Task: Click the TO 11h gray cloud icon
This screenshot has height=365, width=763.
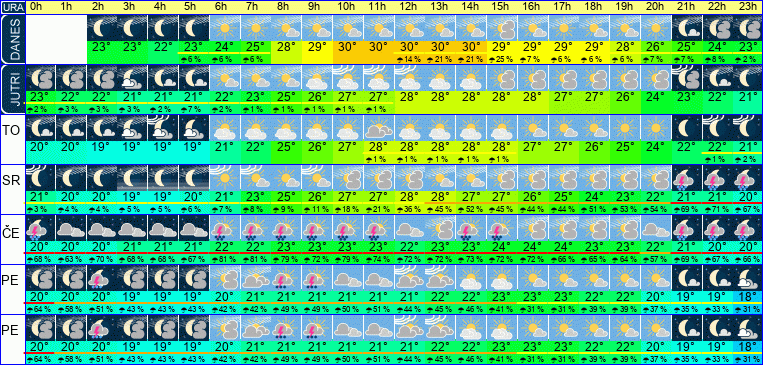Action: (379, 128)
